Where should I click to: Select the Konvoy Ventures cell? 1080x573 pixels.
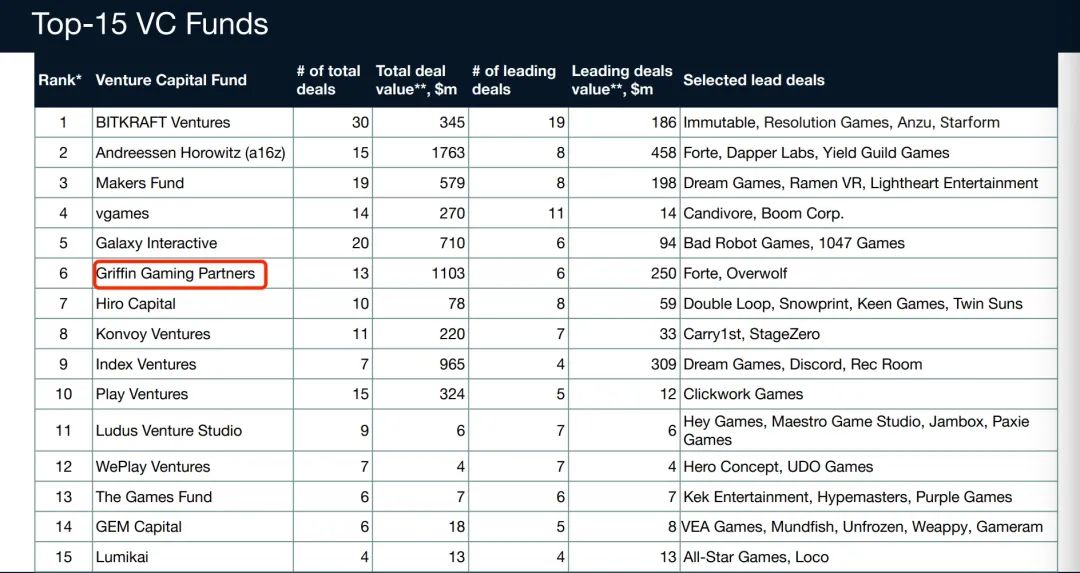153,334
